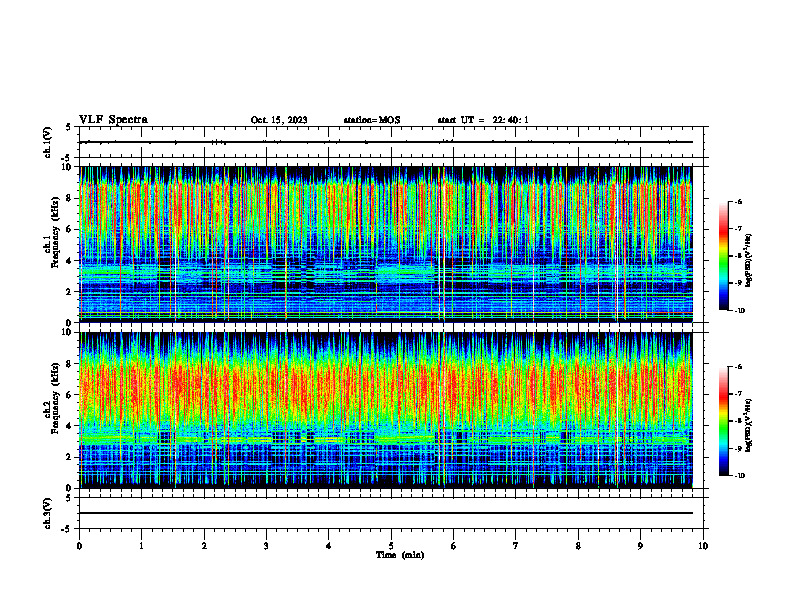This screenshot has height=612, width=792.
Task: Click the "-8" label on ch.2 color bar
Action: tap(738, 421)
